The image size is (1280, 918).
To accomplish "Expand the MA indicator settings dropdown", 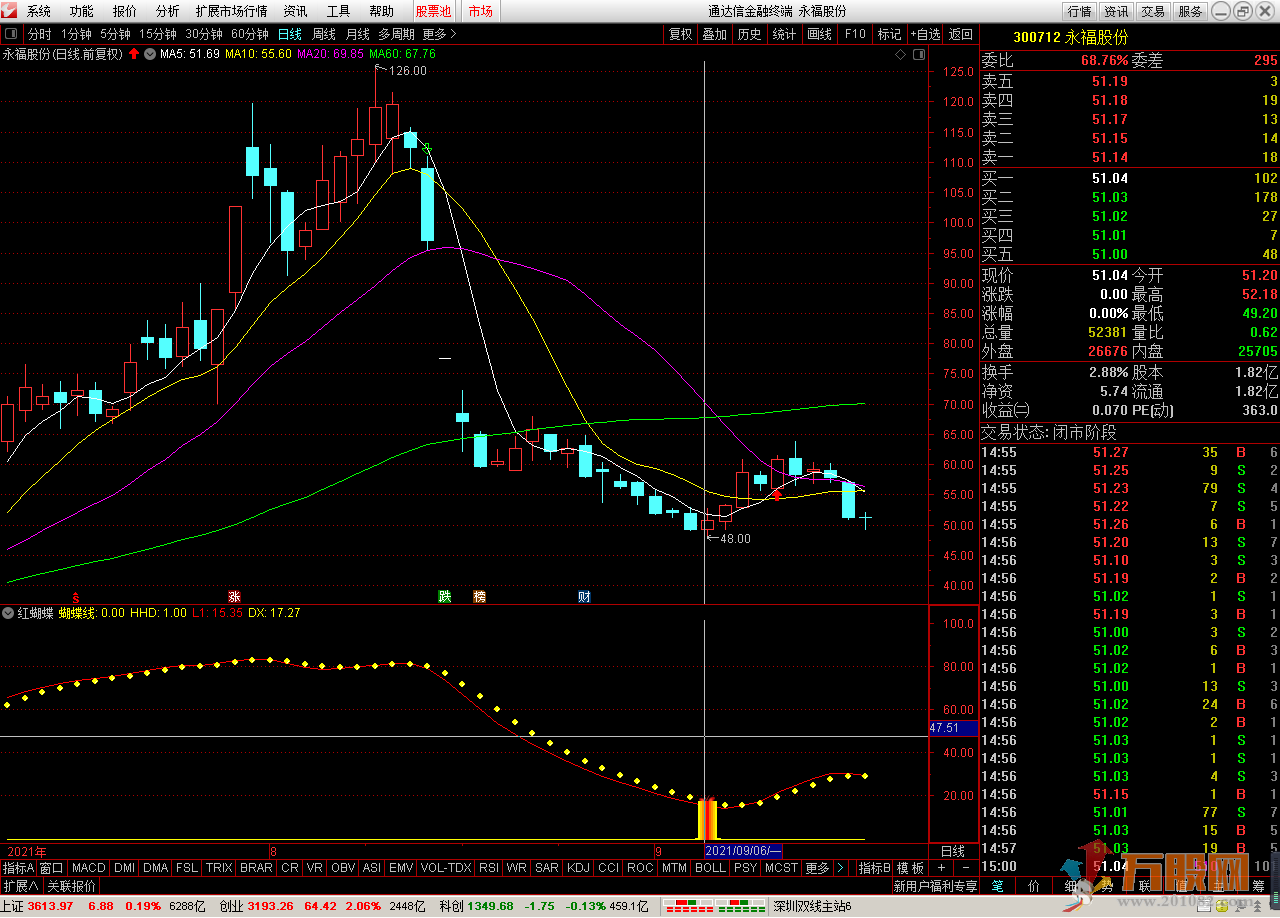I will [150, 54].
